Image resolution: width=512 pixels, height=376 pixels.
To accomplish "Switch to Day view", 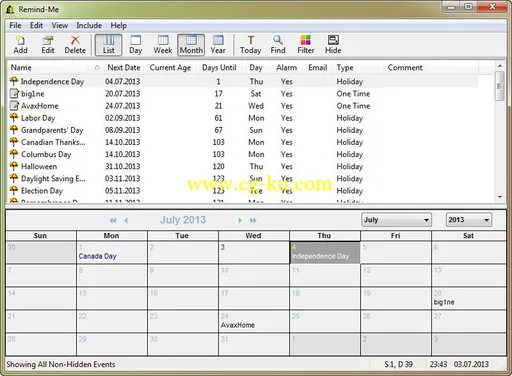I will coord(135,45).
